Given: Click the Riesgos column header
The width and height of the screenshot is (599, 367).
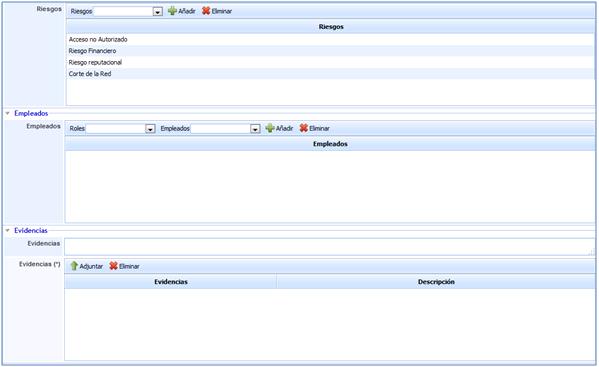Looking at the screenshot, I should tap(330, 27).
